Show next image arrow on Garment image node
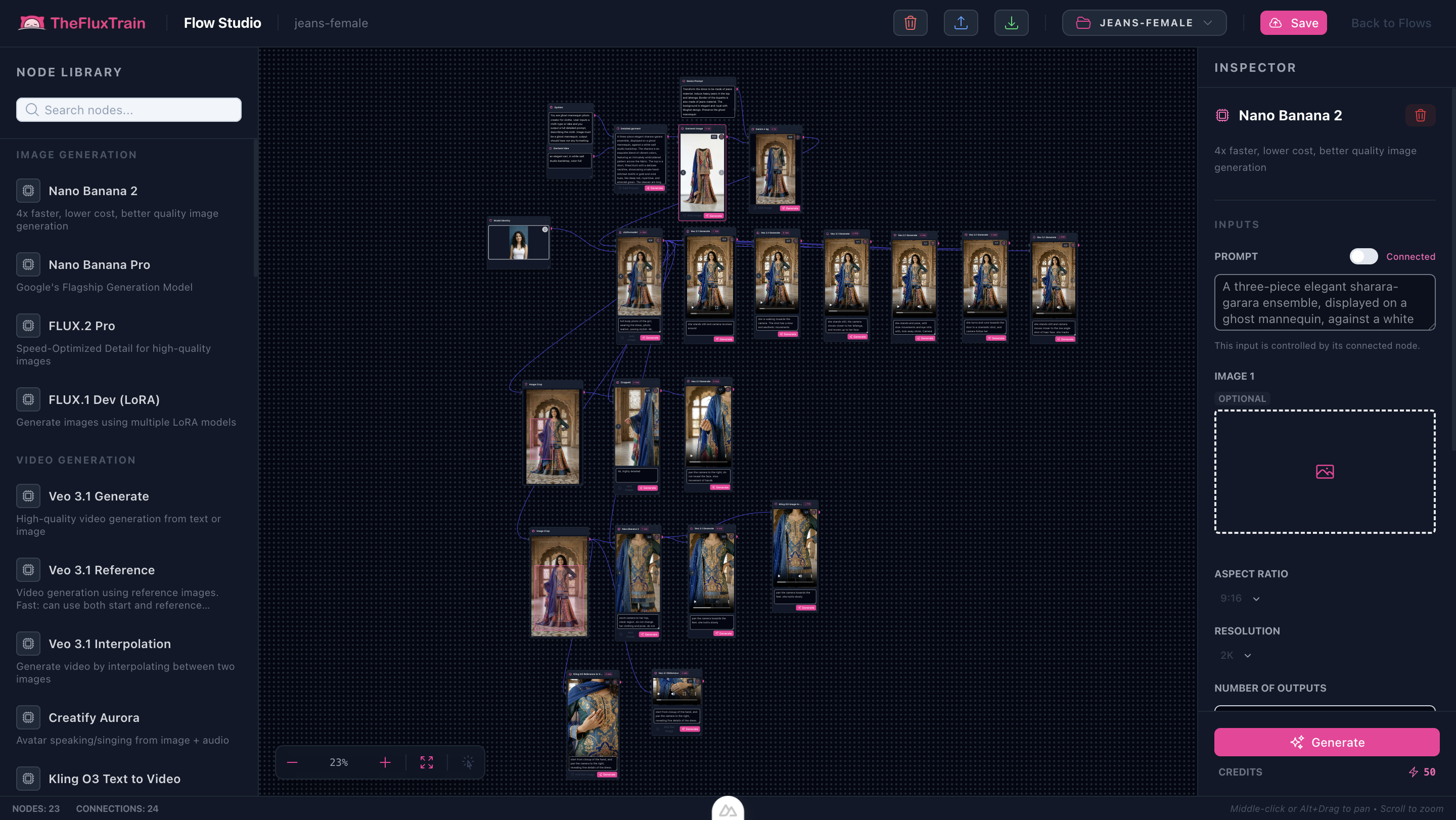This screenshot has width=1456, height=820. coord(721,172)
